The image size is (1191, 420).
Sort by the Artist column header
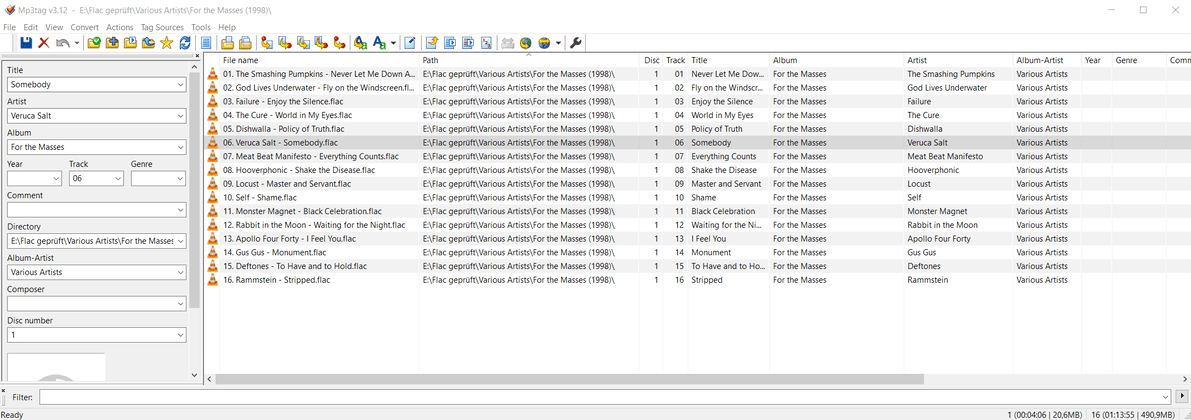[x=958, y=60]
